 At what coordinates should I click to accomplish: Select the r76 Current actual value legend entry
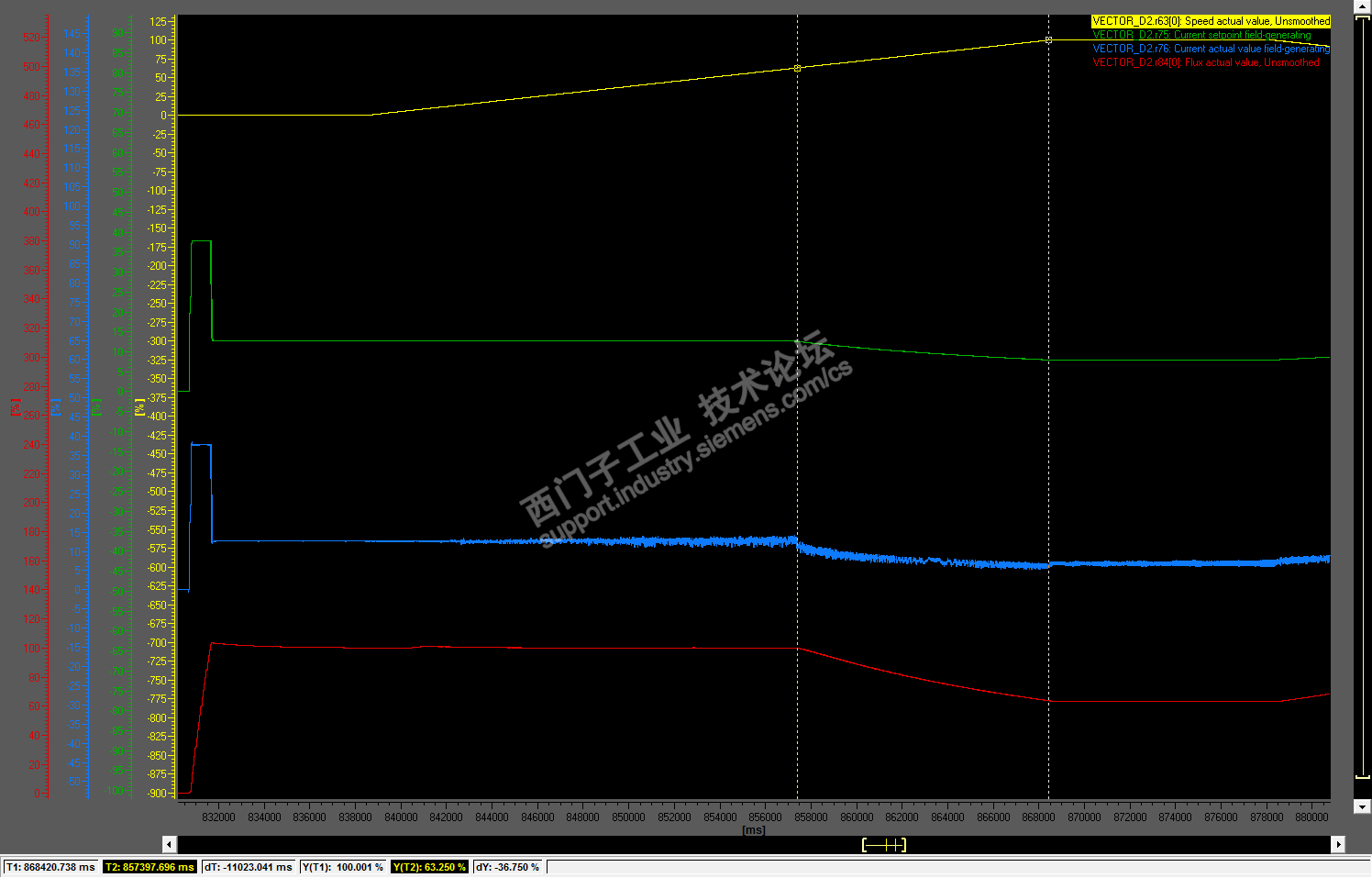[x=1211, y=49]
